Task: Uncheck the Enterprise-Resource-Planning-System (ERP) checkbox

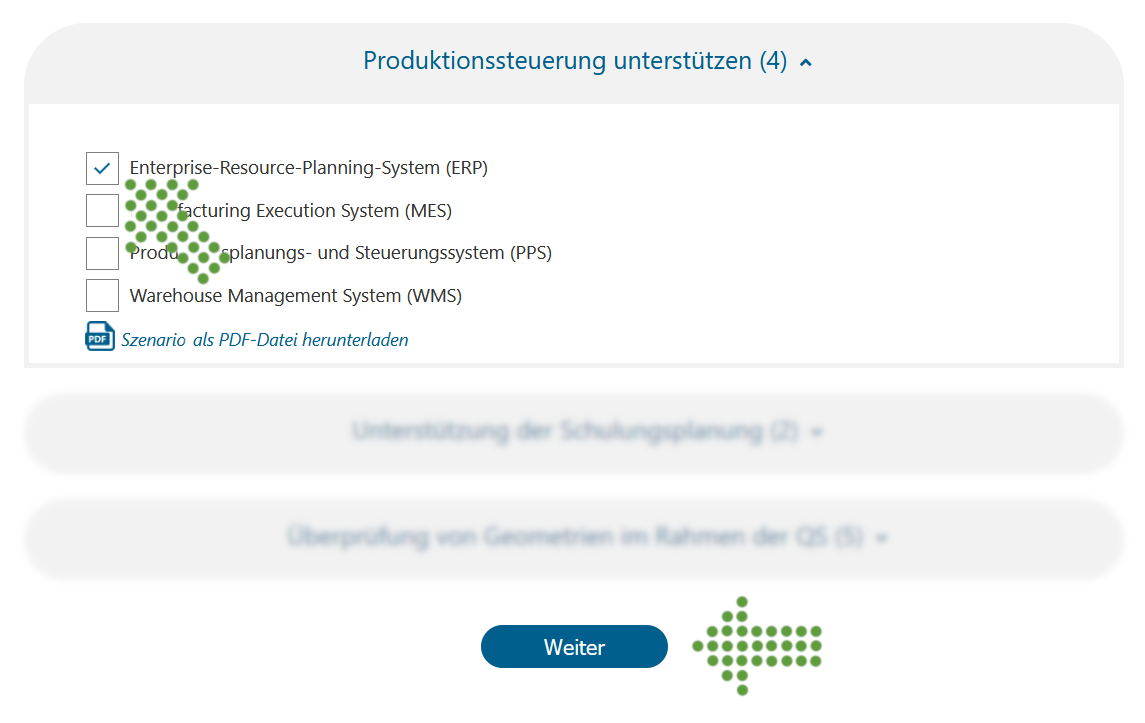Action: pos(102,169)
